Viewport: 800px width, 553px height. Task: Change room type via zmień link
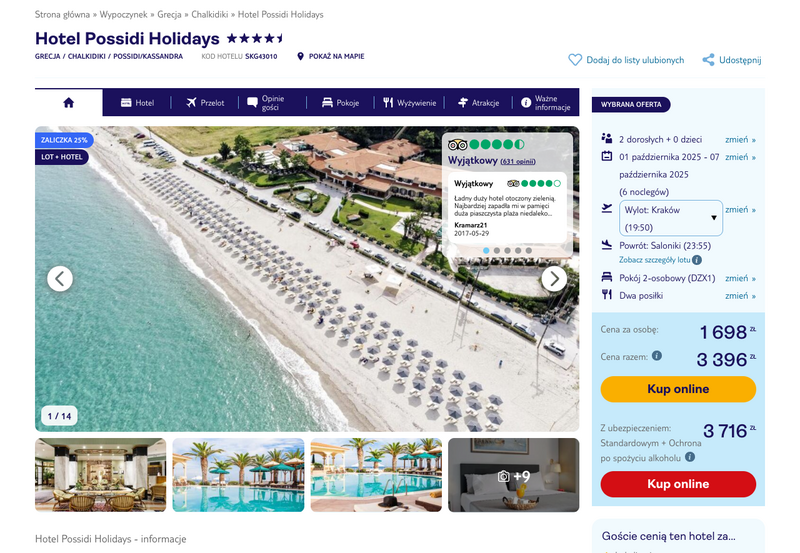tap(740, 279)
